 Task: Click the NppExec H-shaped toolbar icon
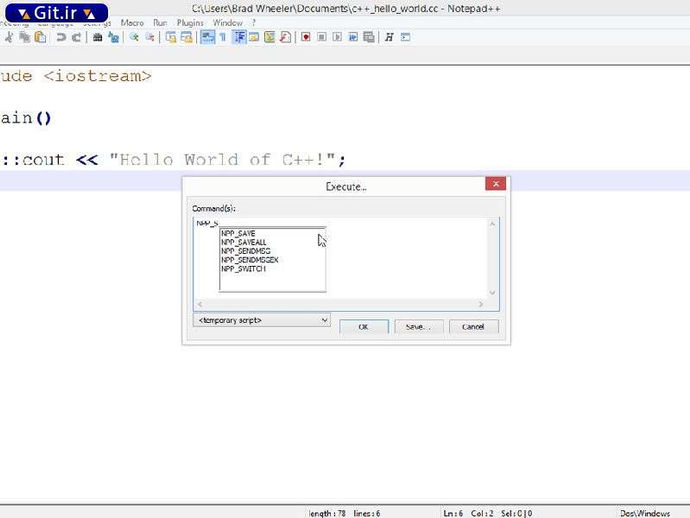coord(389,37)
